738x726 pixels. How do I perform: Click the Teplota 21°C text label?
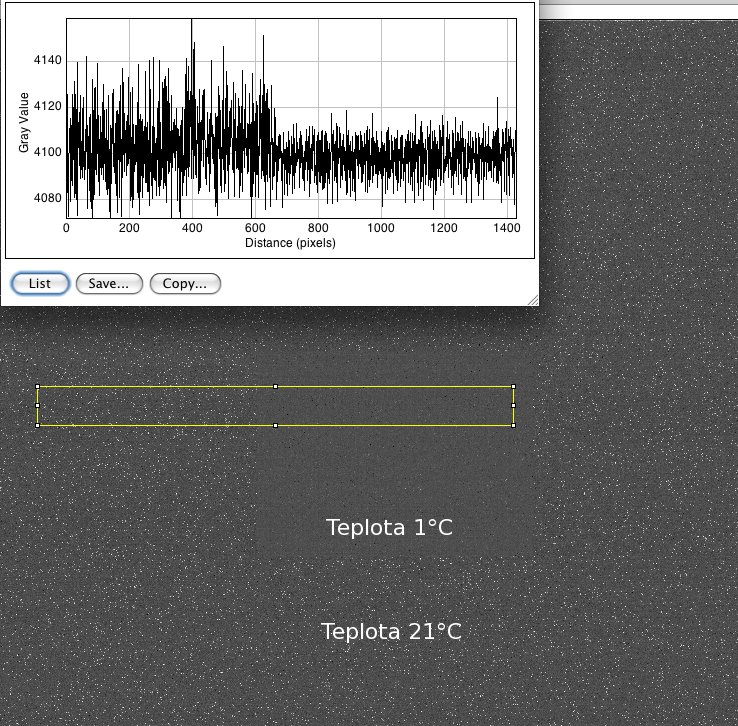point(391,632)
